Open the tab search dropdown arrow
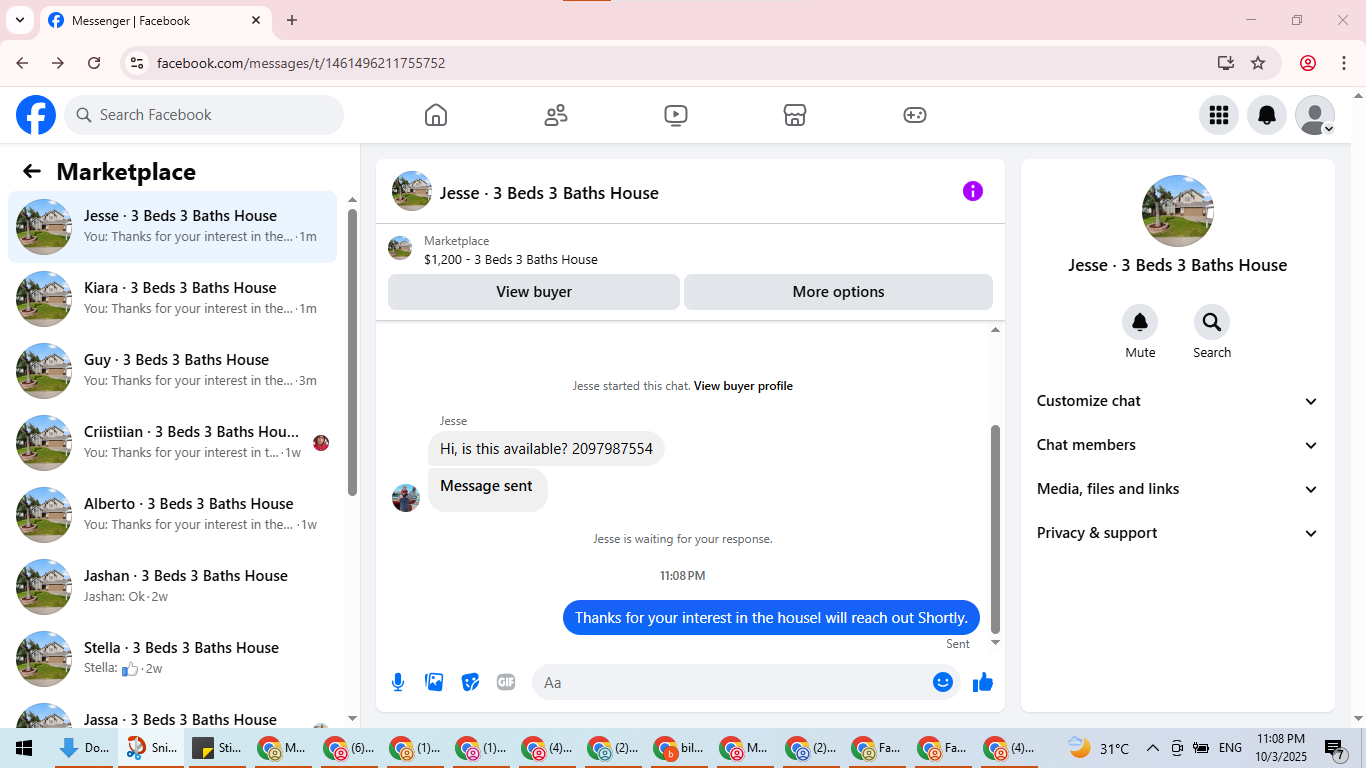1366x768 pixels. [x=19, y=20]
